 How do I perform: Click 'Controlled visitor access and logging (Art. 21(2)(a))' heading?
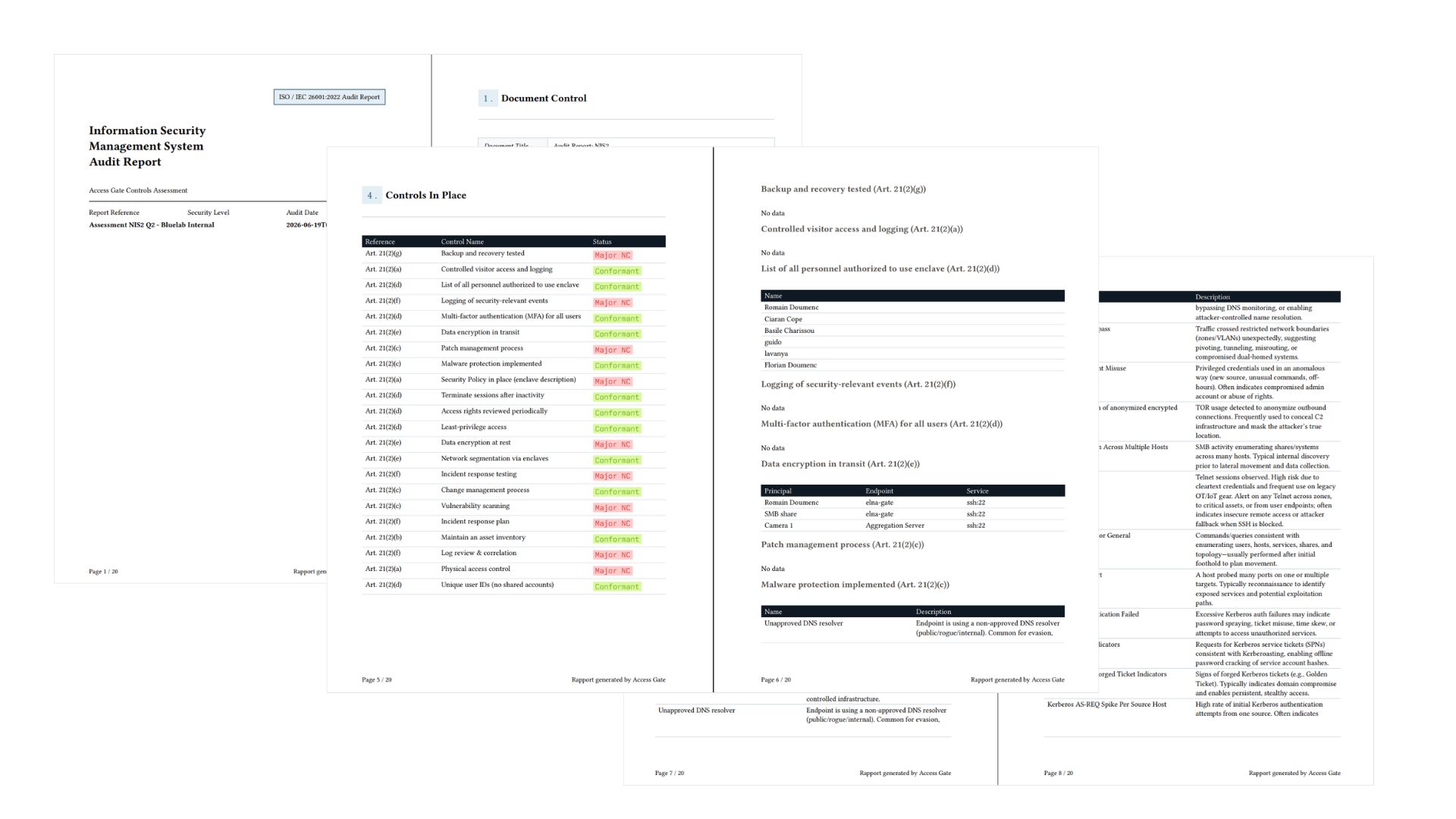point(862,229)
